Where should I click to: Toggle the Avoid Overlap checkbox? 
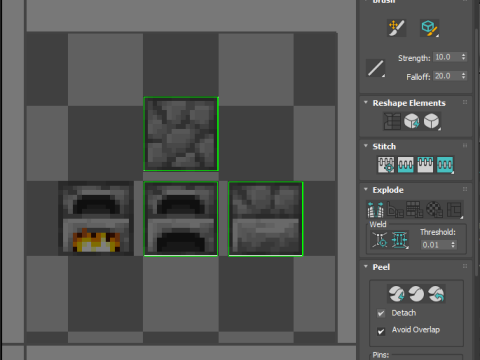tap(381, 331)
